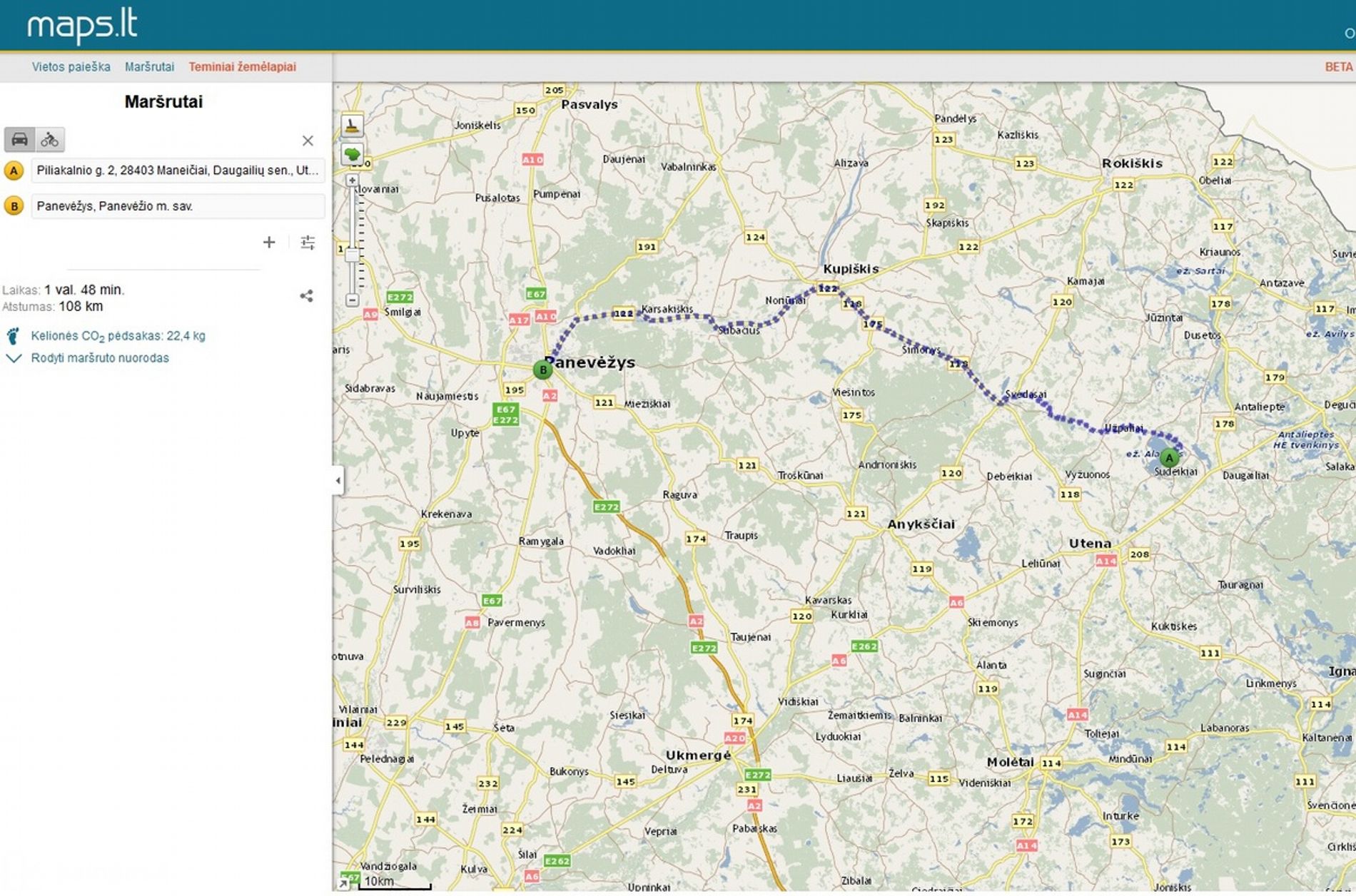Click the destination field Panevėžys
This screenshot has height=896, width=1356.
(177, 206)
